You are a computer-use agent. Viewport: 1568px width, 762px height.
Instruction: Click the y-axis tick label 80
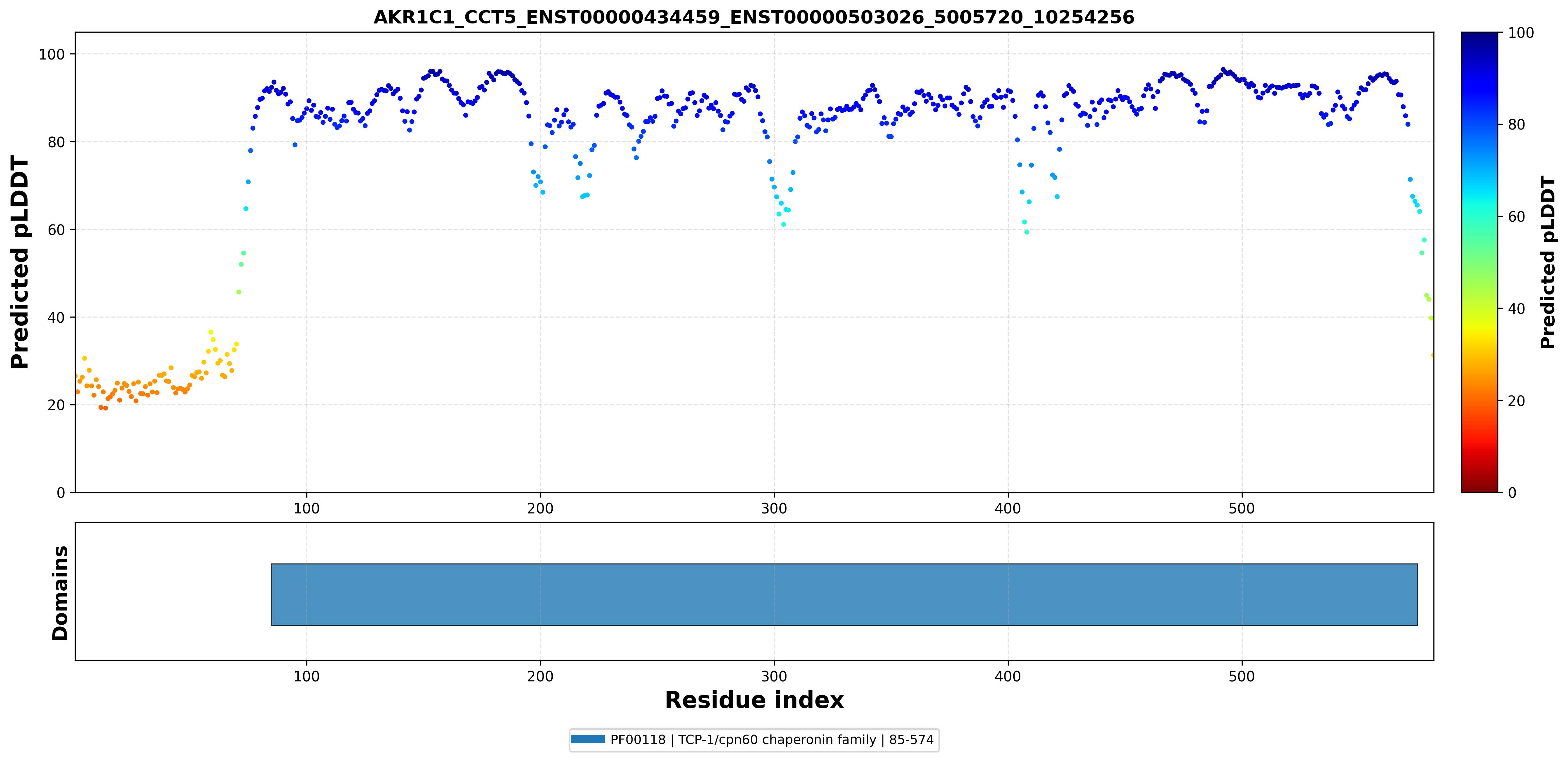coord(56,142)
